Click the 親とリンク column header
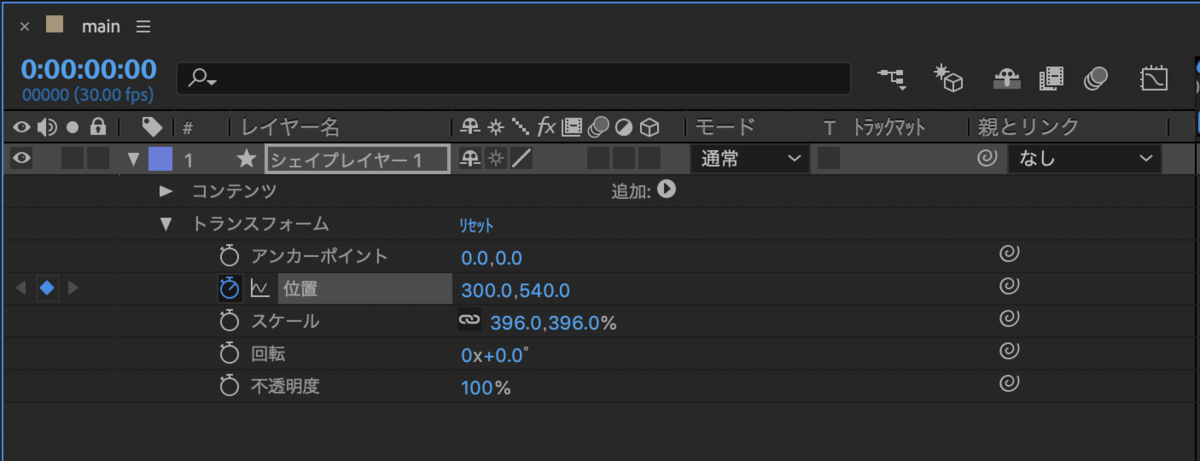This screenshot has width=1200, height=461. click(x=1030, y=127)
